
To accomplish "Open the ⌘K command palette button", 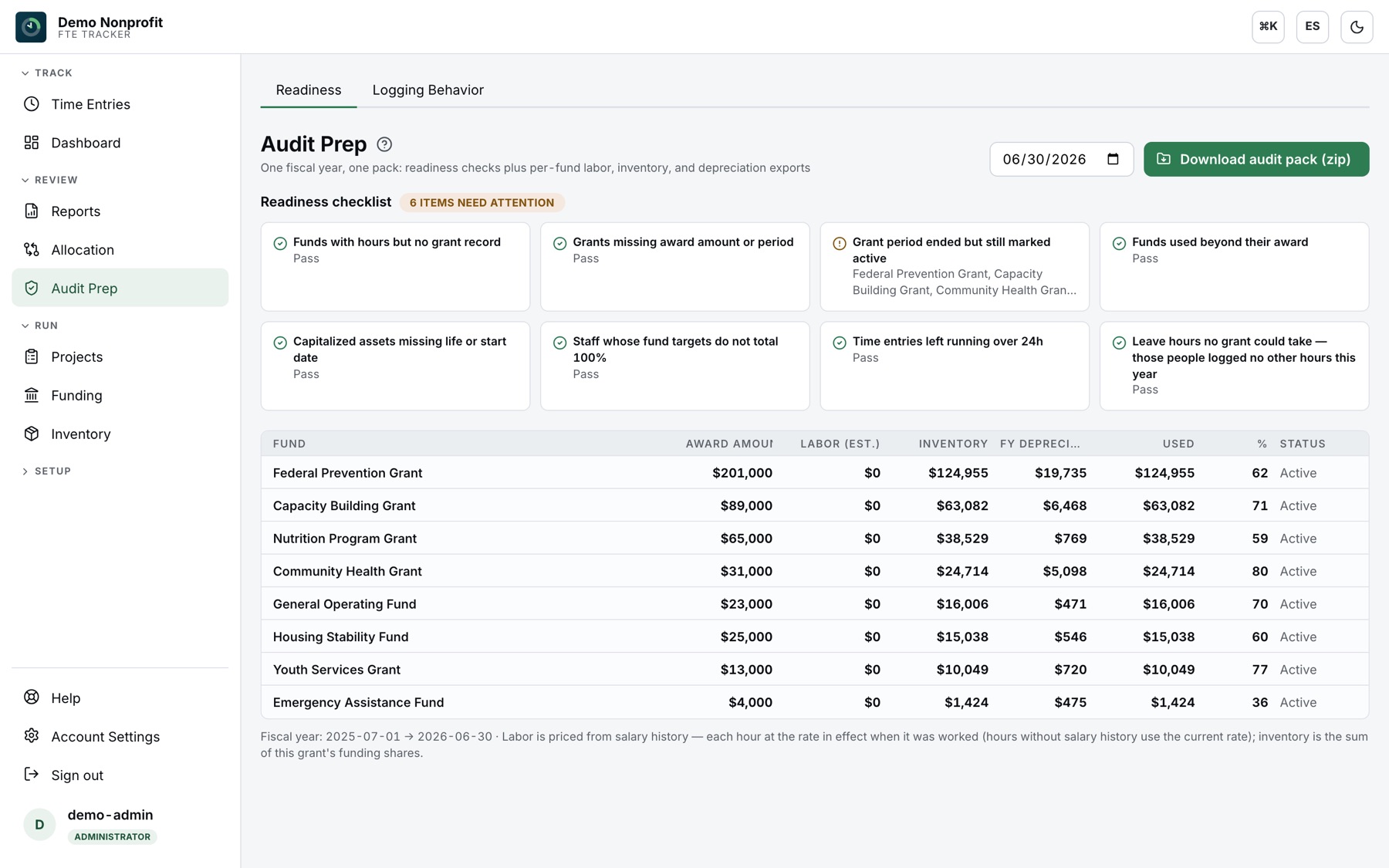I will [1268, 27].
